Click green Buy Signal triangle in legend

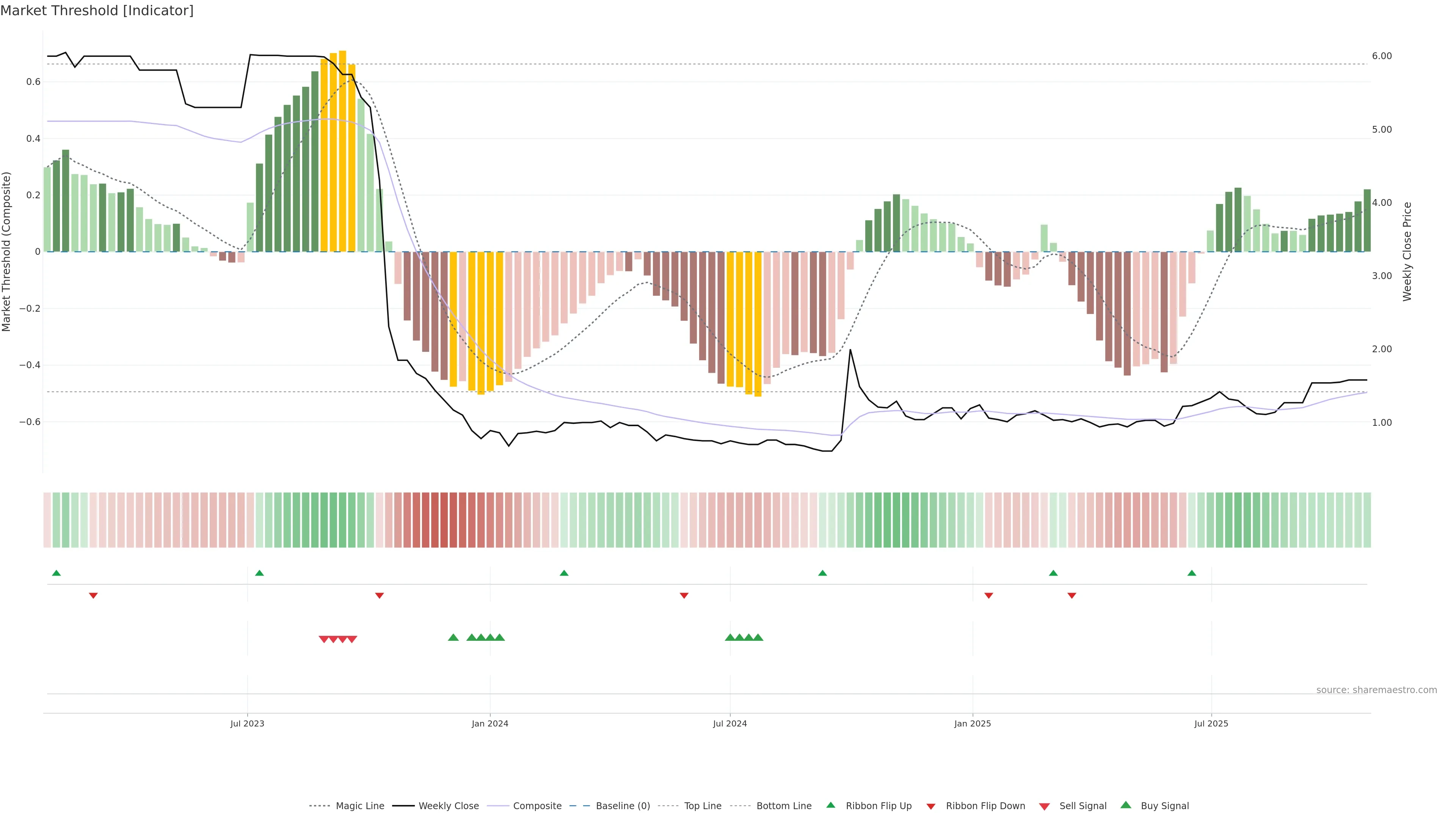1126,805
